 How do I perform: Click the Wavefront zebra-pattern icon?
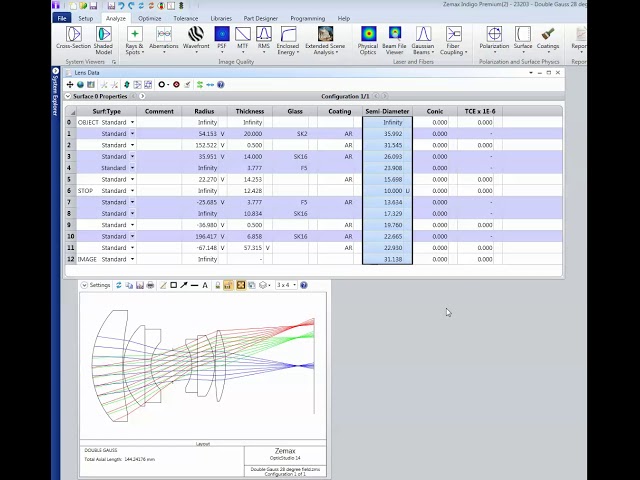(196, 34)
